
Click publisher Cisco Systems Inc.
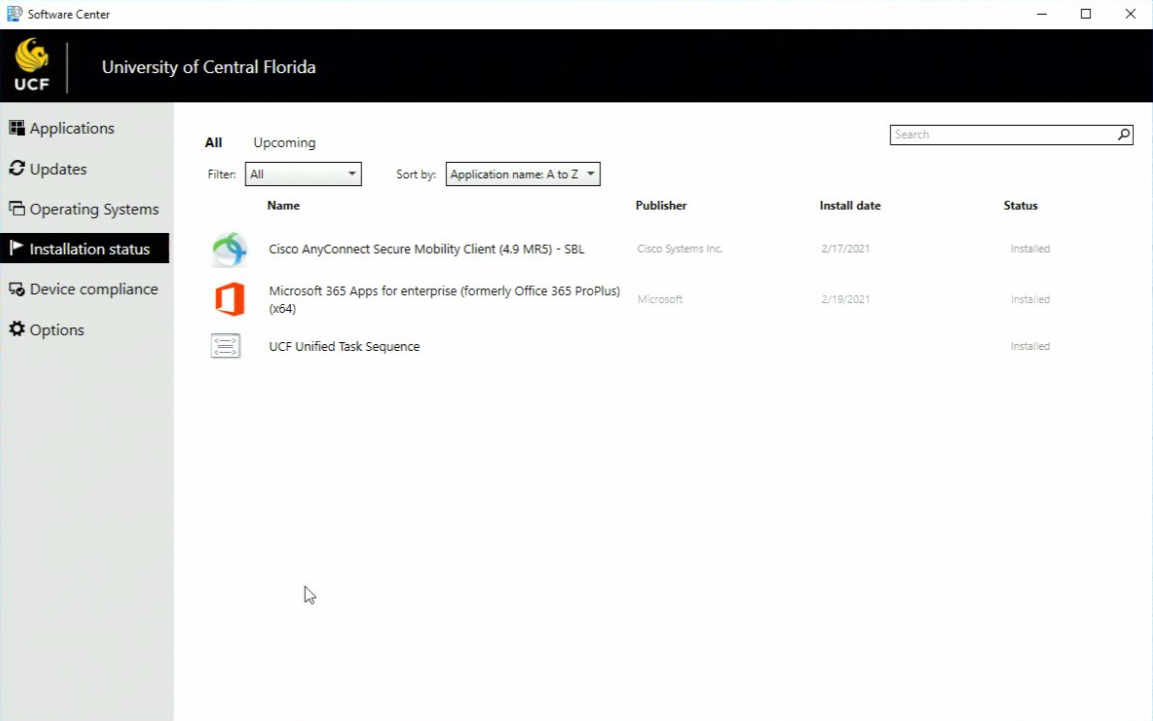(679, 249)
